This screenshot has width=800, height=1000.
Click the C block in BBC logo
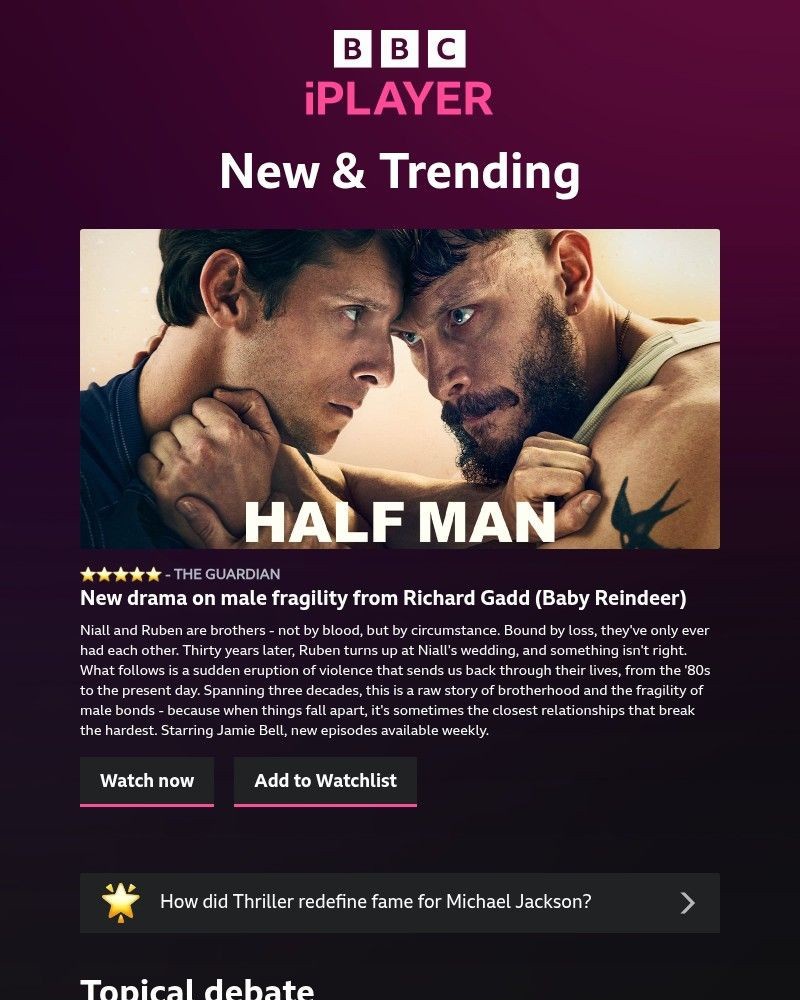click(447, 48)
